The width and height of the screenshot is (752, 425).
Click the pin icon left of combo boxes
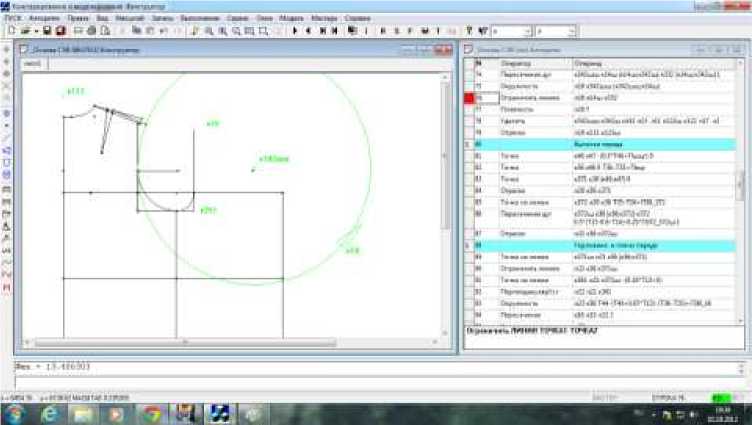470,31
